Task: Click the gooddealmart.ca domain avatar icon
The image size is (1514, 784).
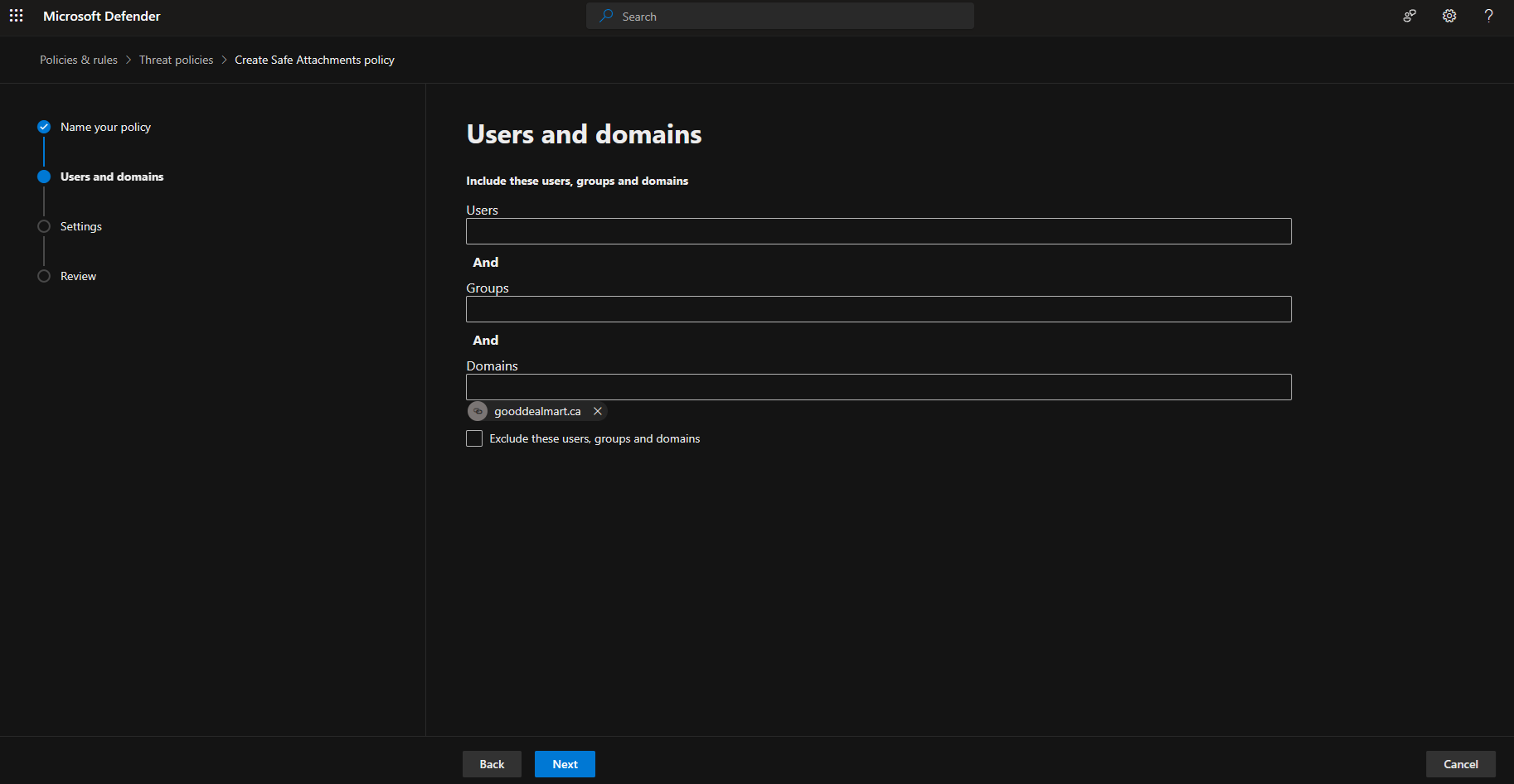Action: pos(478,411)
